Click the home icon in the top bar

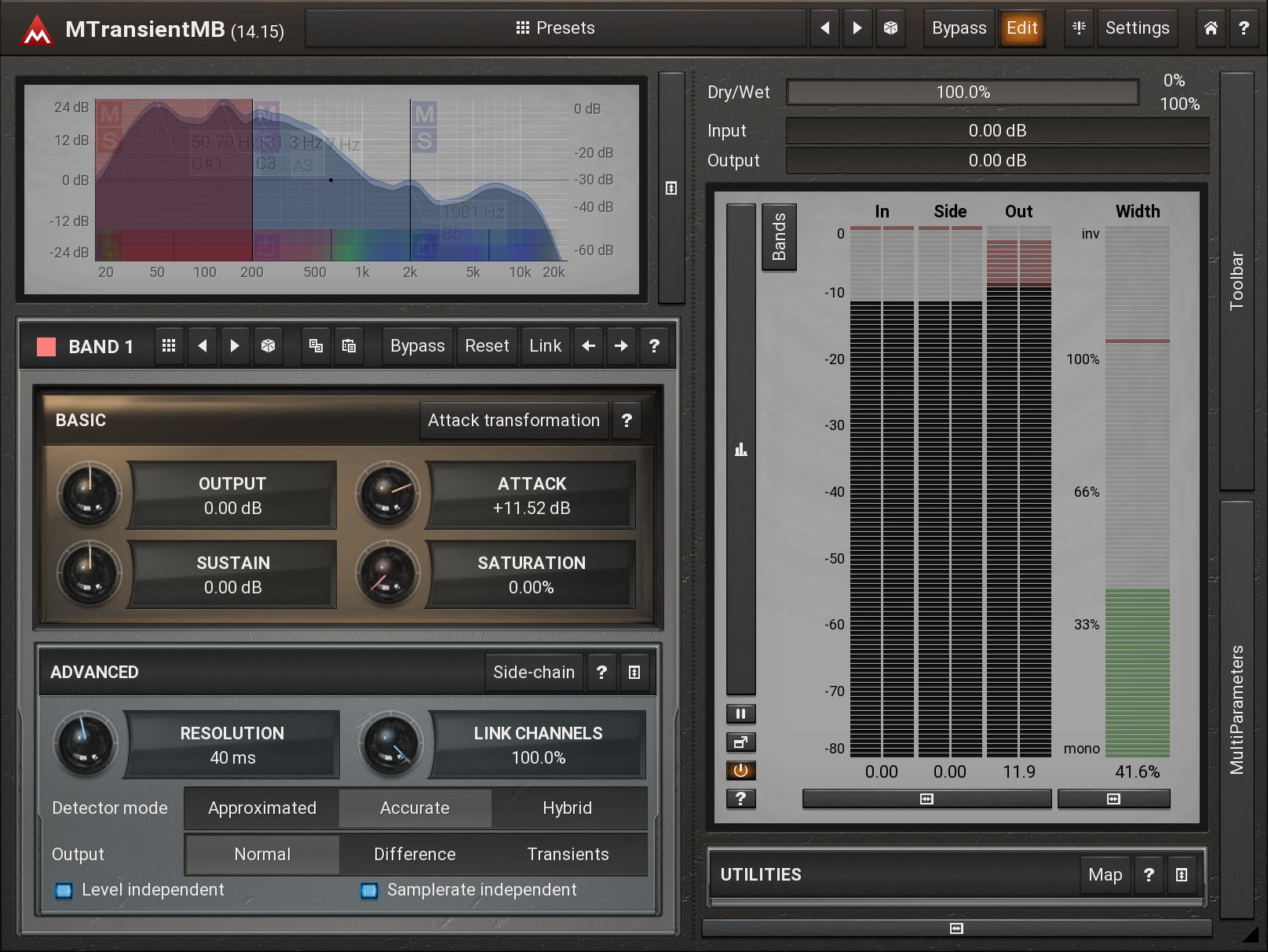(1211, 28)
